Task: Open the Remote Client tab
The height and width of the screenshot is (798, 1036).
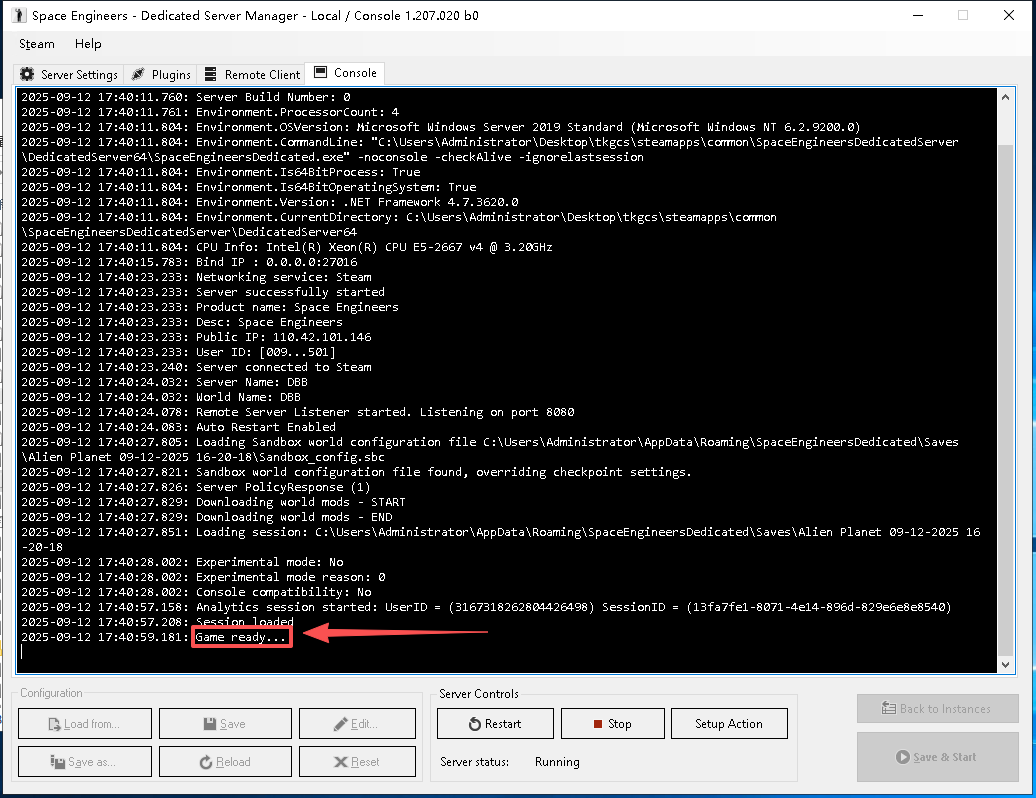Action: [252, 75]
